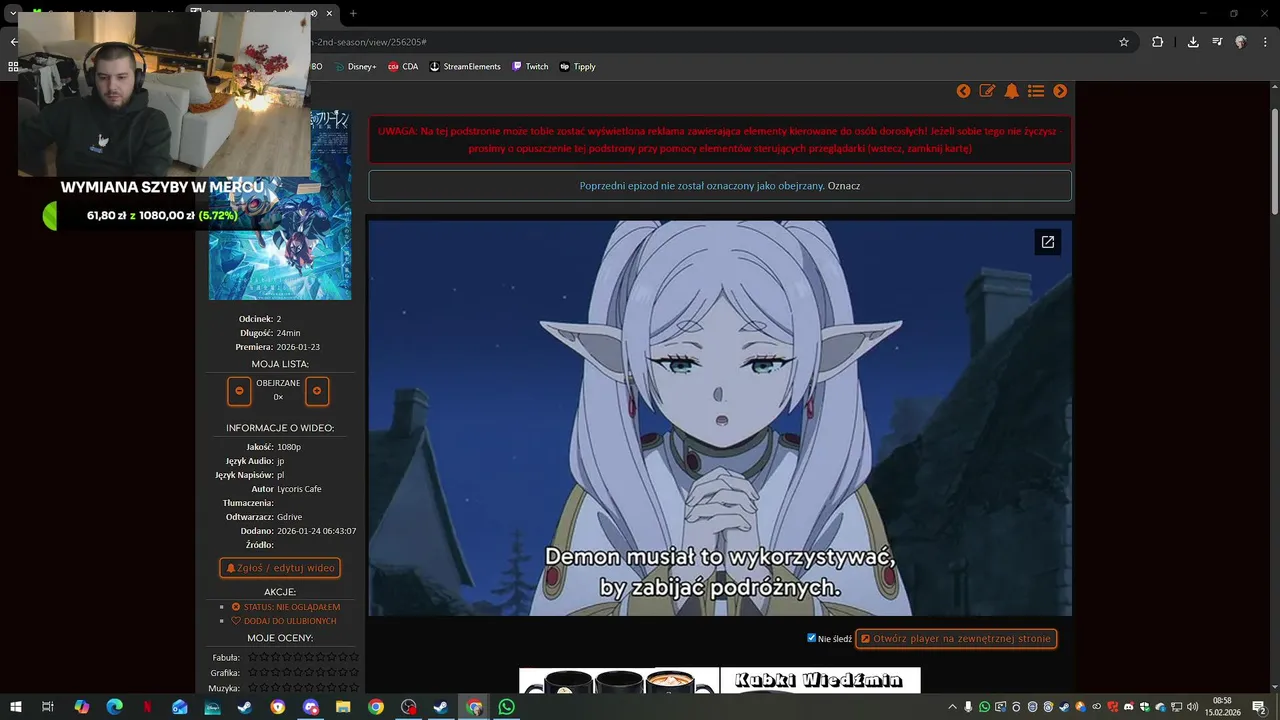The height and width of the screenshot is (720, 1280).
Task: Open Task View in taskbar
Action: pos(47,707)
